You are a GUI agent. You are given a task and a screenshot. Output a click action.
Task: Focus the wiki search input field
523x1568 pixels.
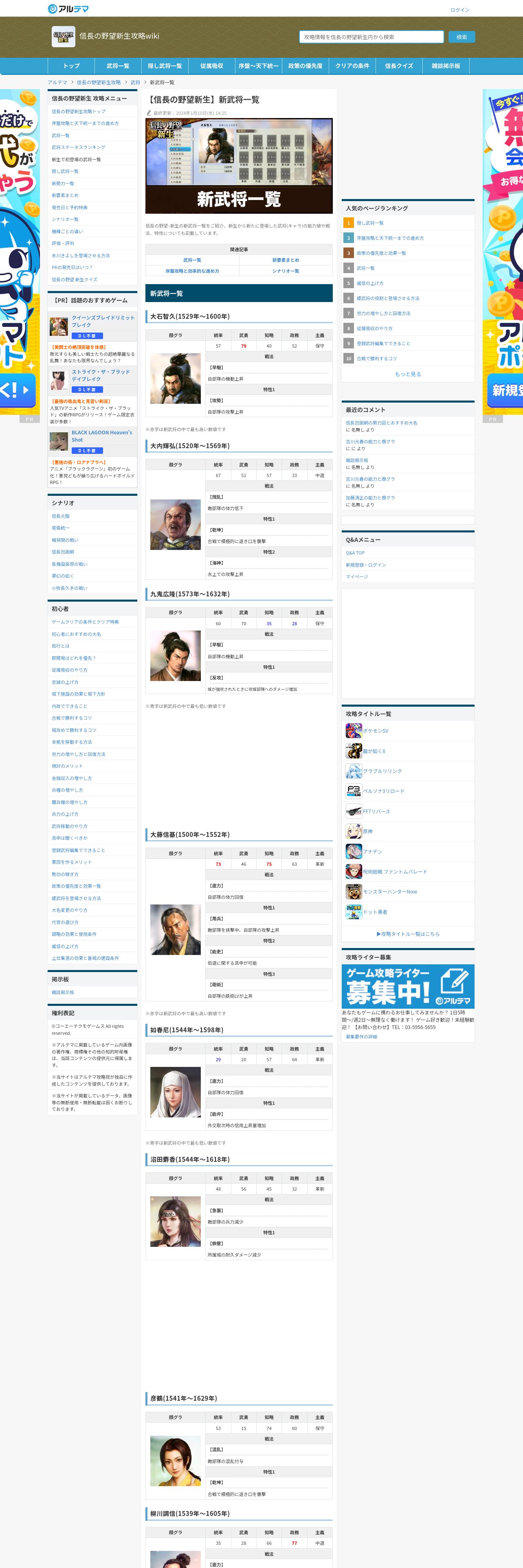point(371,37)
